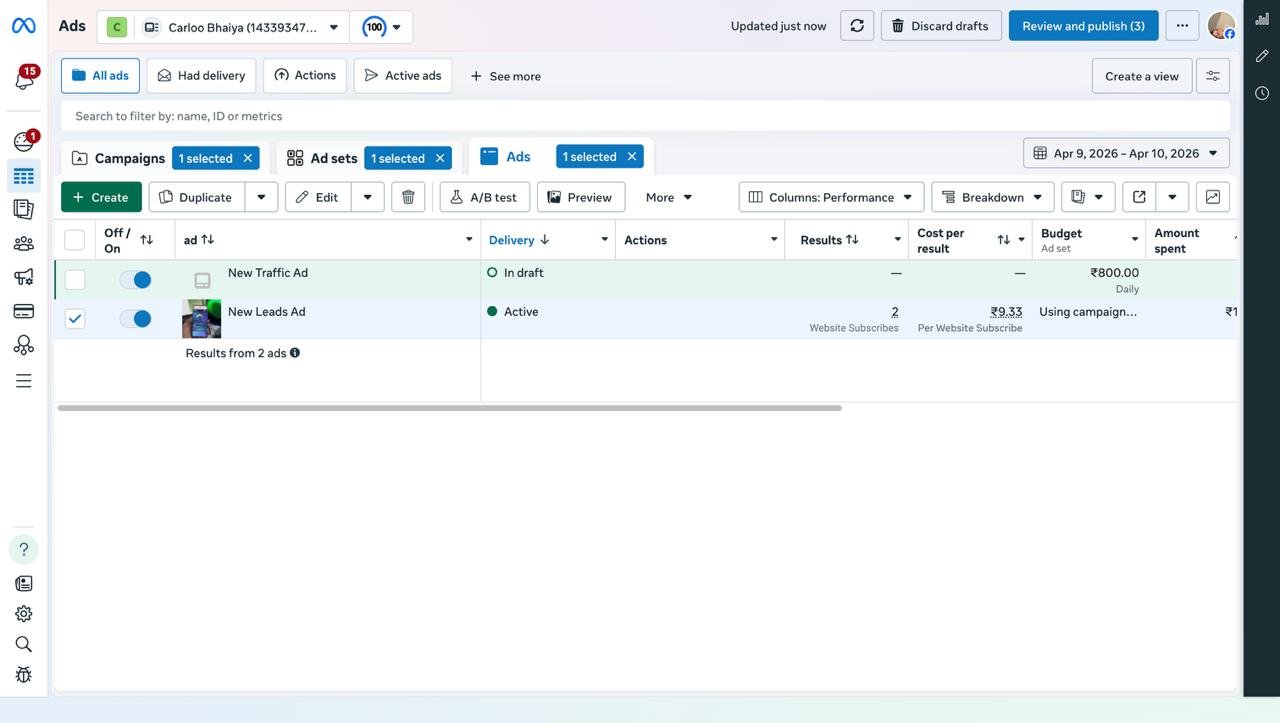Tick the select-all ads header checkbox

(75, 240)
